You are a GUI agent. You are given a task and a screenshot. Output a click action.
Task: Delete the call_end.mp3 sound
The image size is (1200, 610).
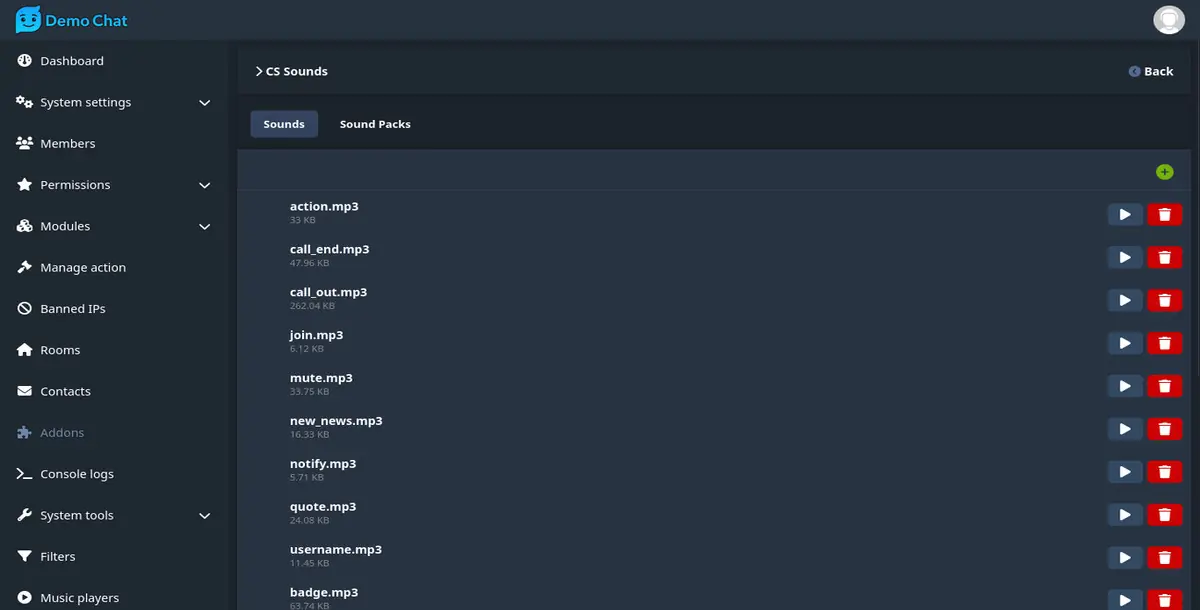coord(1164,257)
